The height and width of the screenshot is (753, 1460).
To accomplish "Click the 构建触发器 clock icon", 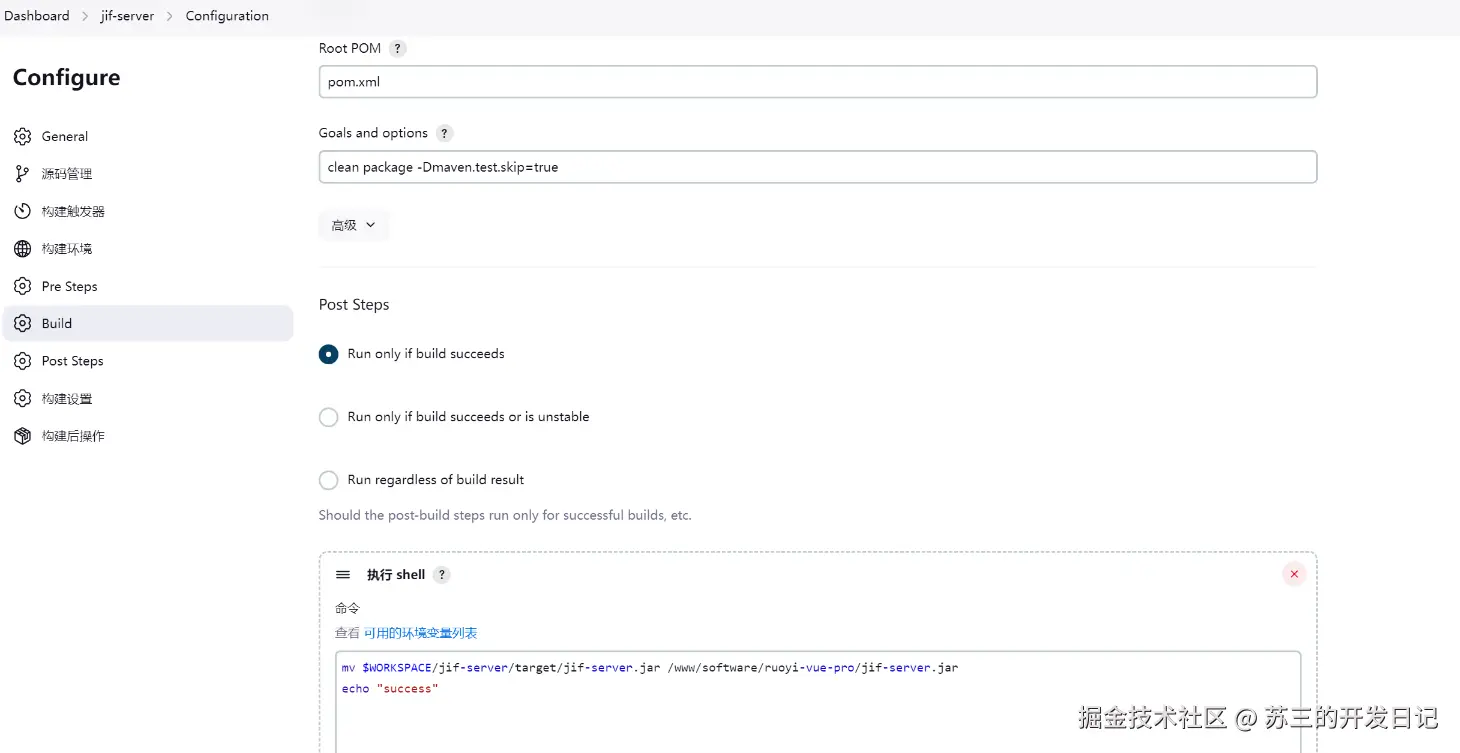I will (x=22, y=211).
